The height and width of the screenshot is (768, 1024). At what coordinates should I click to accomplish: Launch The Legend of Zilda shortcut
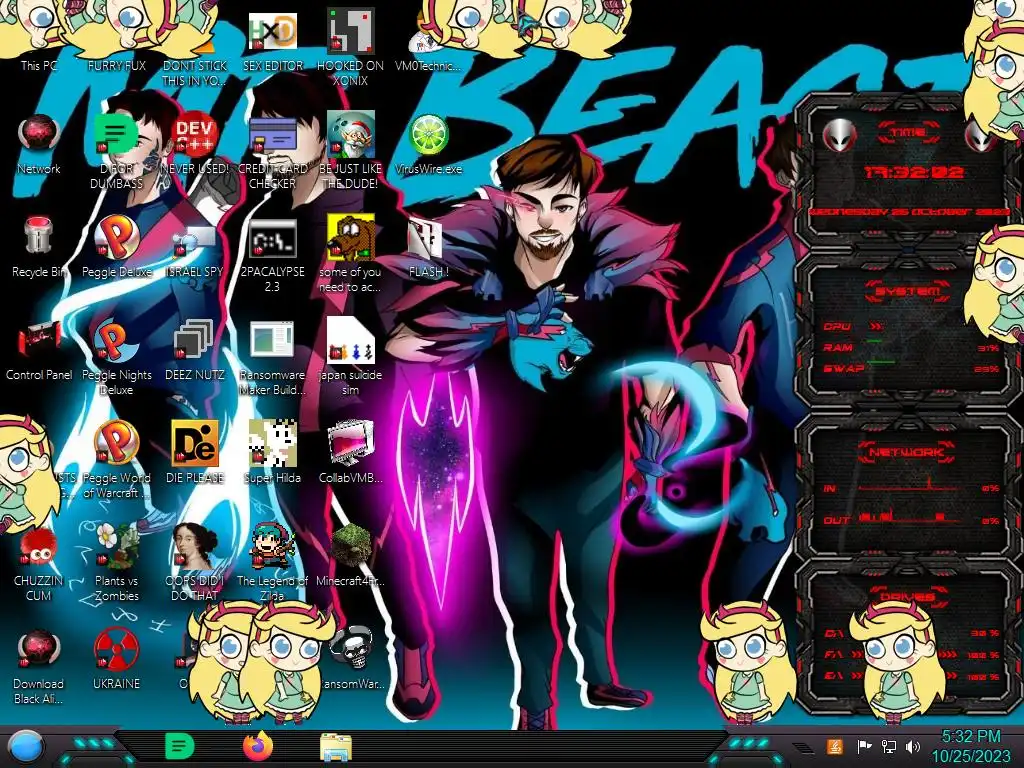point(272,547)
